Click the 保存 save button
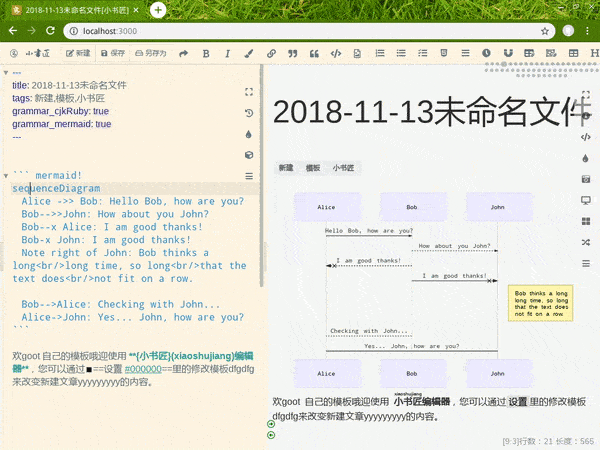600x450 pixels. coord(113,53)
